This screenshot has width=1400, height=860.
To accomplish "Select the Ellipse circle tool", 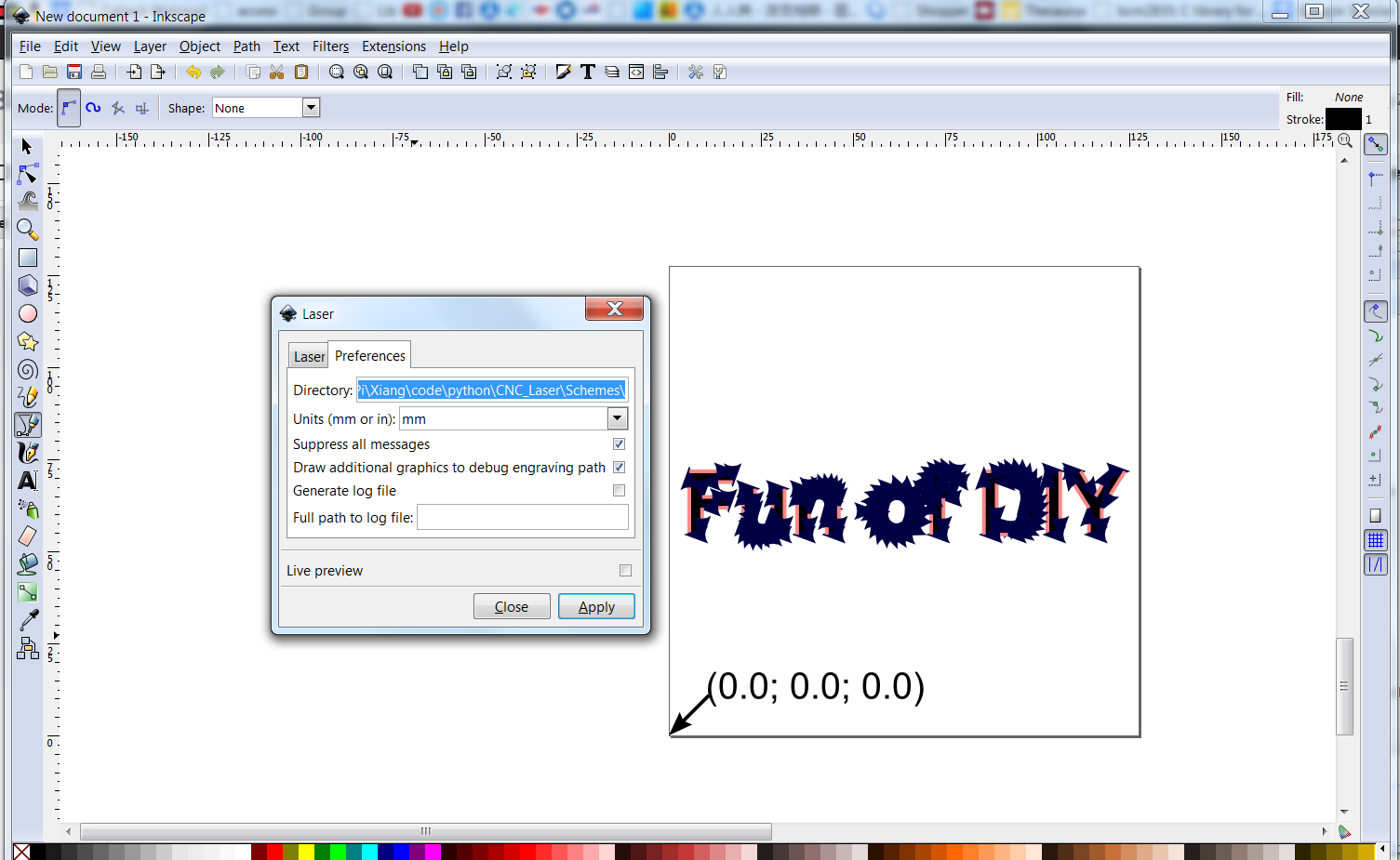I will [x=28, y=313].
